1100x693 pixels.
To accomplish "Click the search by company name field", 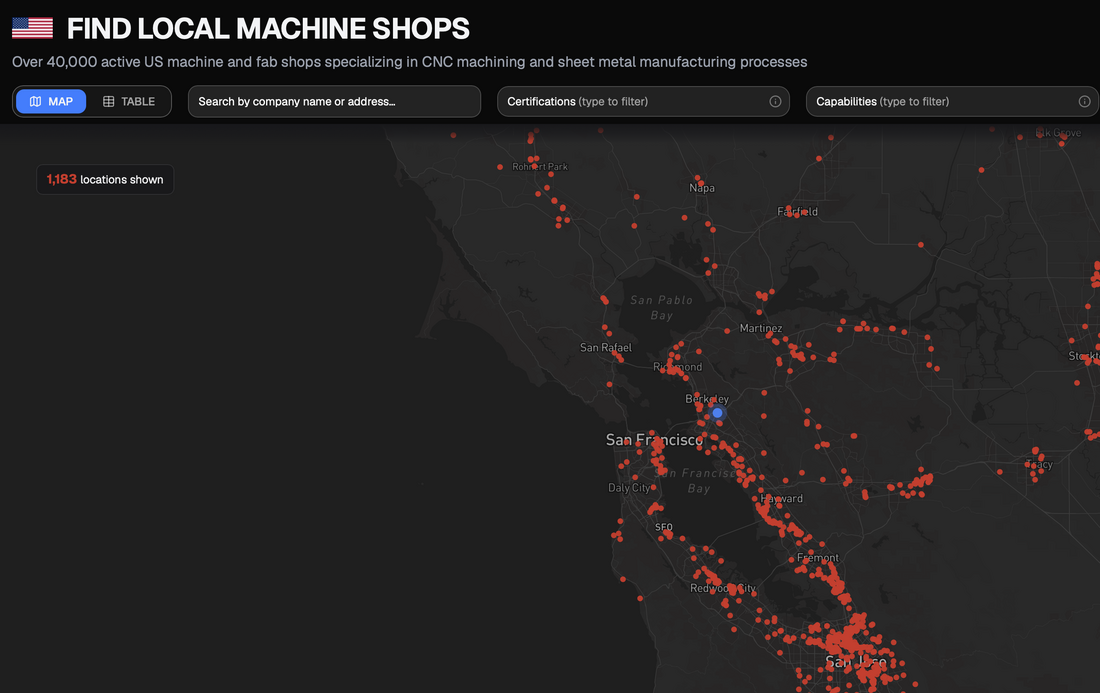I will coord(334,102).
